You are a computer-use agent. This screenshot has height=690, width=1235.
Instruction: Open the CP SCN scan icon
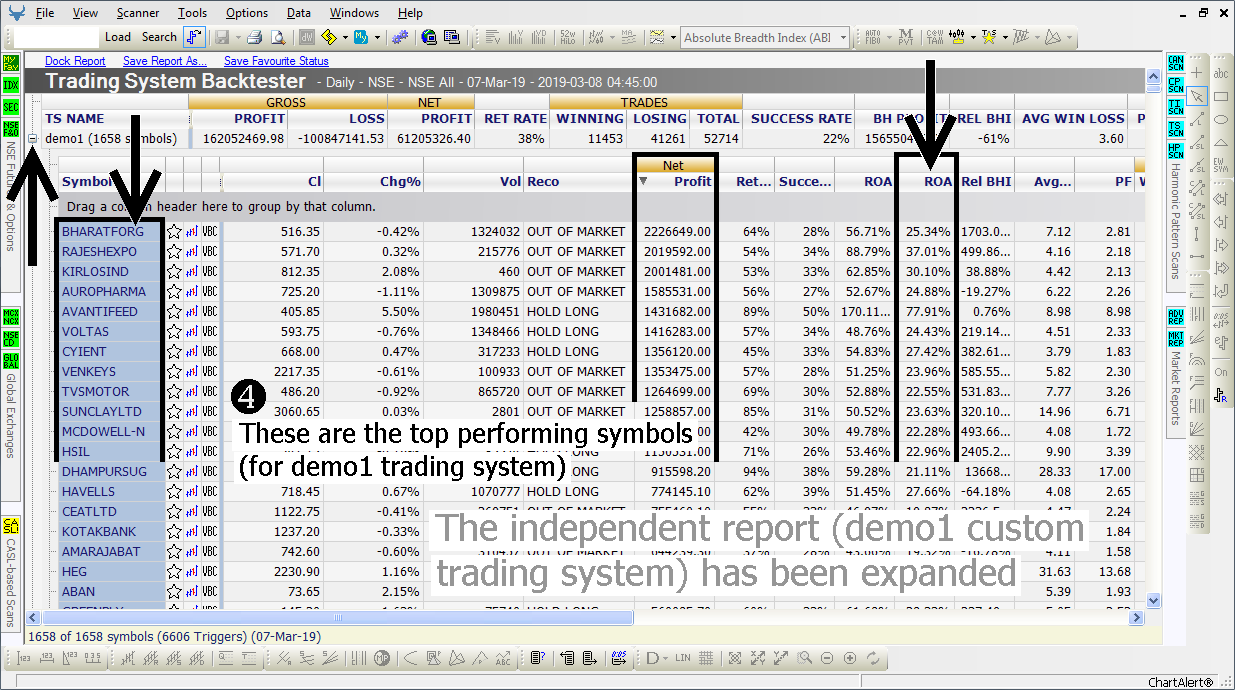[x=1176, y=86]
